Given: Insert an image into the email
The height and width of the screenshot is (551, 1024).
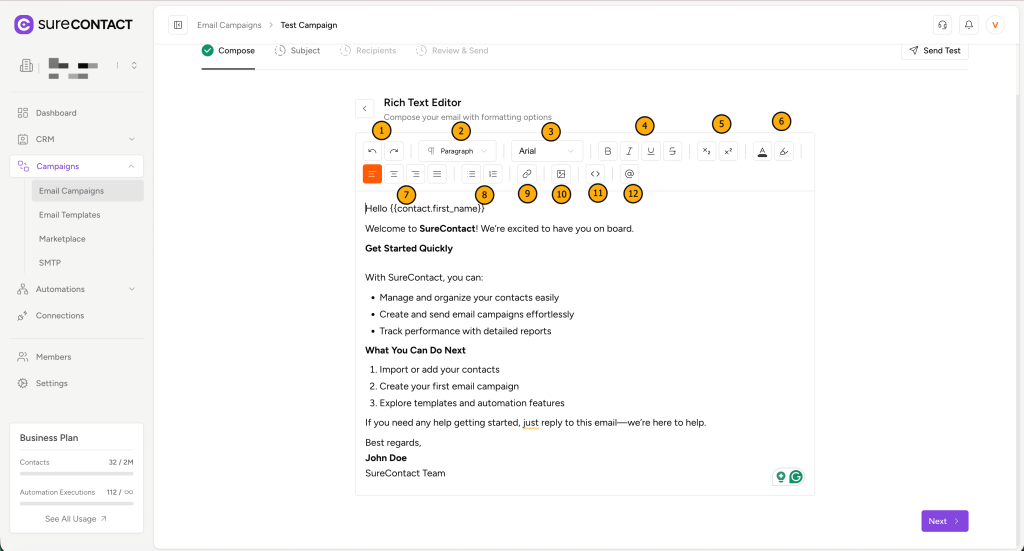Looking at the screenshot, I should pyautogui.click(x=561, y=174).
